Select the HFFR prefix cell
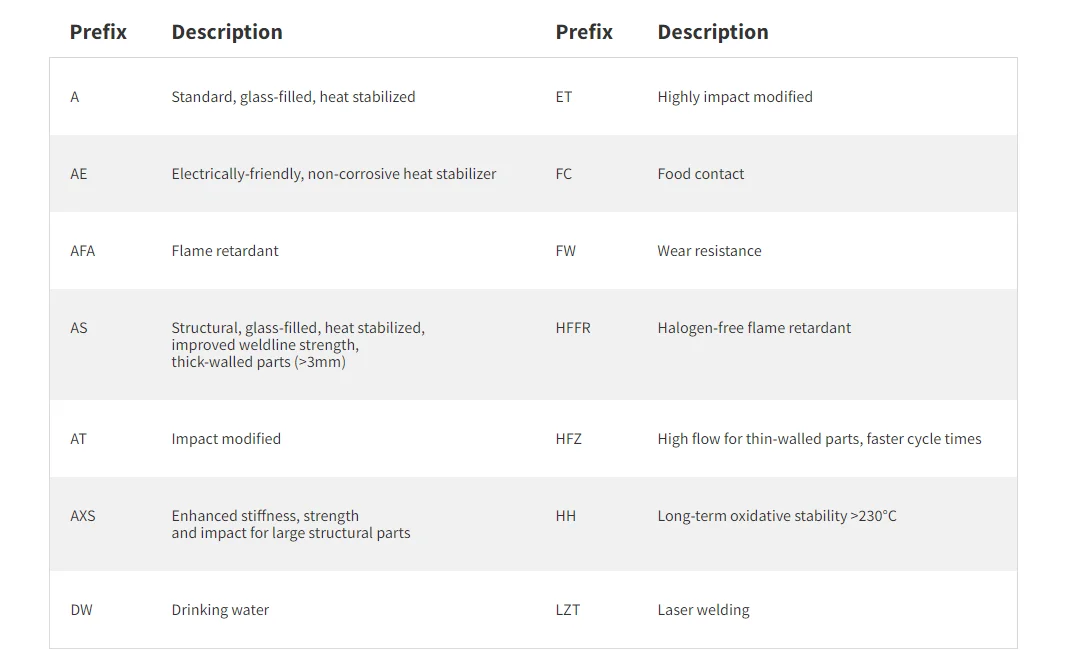The height and width of the screenshot is (650, 1069). [x=573, y=328]
